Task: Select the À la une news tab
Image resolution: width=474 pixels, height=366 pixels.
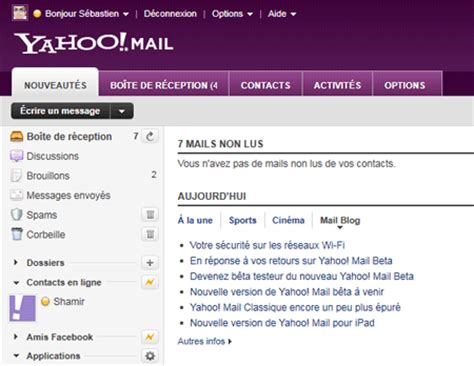Action: 195,220
